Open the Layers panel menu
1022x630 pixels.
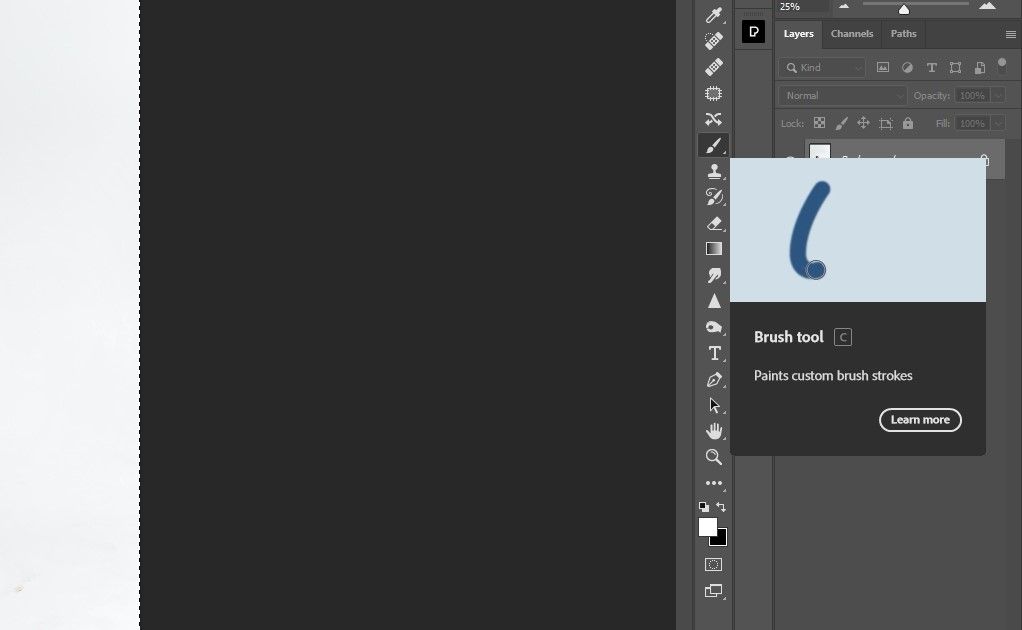[x=1010, y=33]
